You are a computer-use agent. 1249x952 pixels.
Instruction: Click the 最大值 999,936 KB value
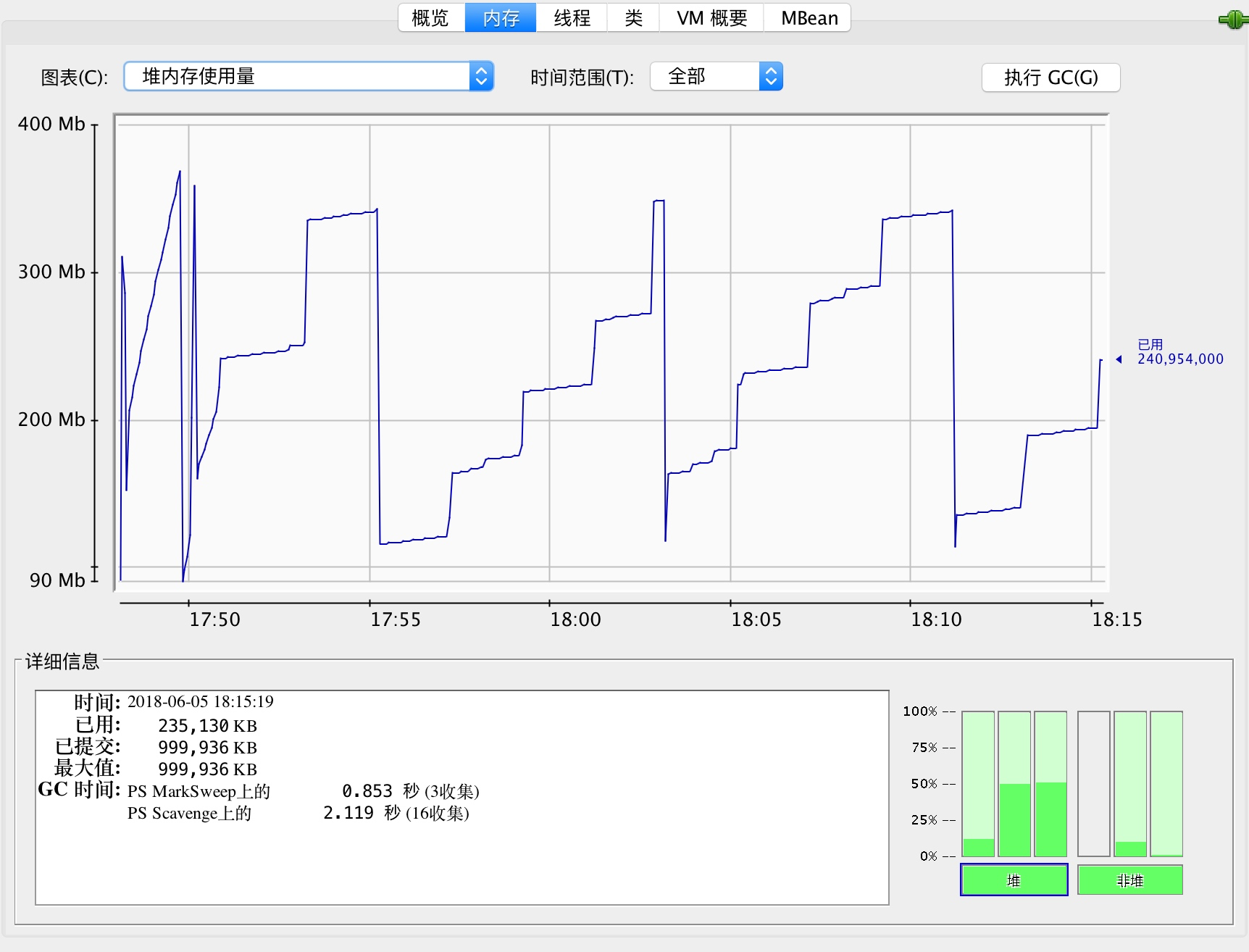click(207, 769)
